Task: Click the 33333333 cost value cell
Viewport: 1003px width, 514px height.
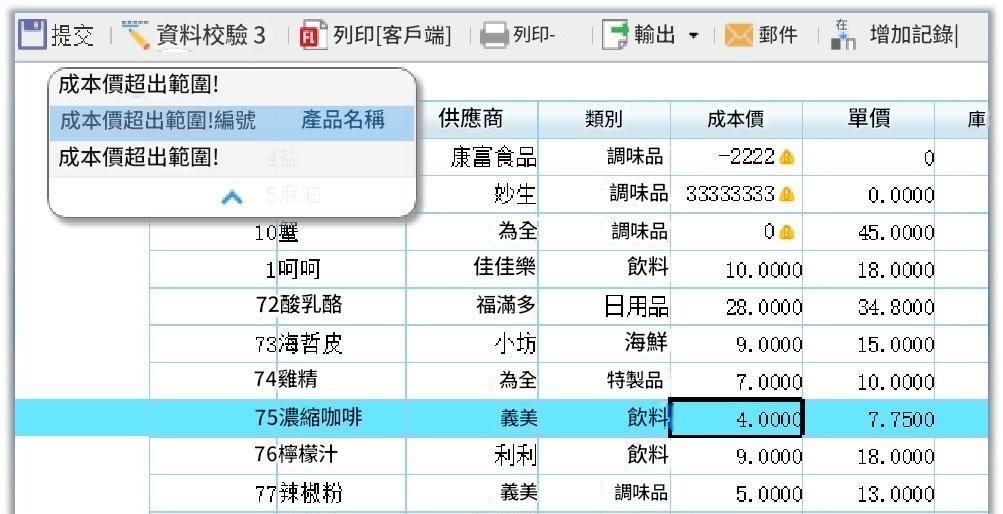Action: pos(736,194)
